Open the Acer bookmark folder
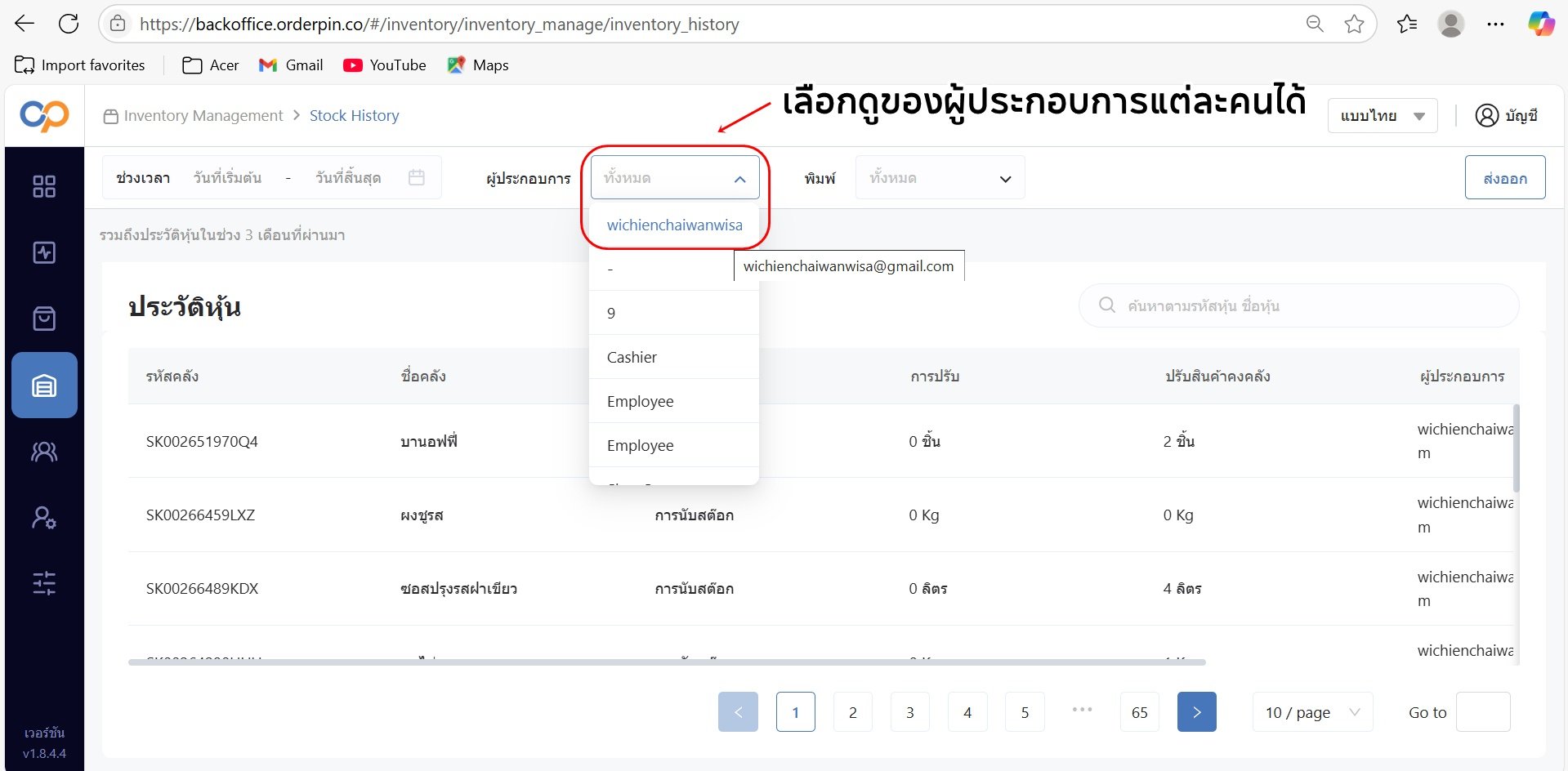Screen dimensions: 1568x771 coord(211,65)
